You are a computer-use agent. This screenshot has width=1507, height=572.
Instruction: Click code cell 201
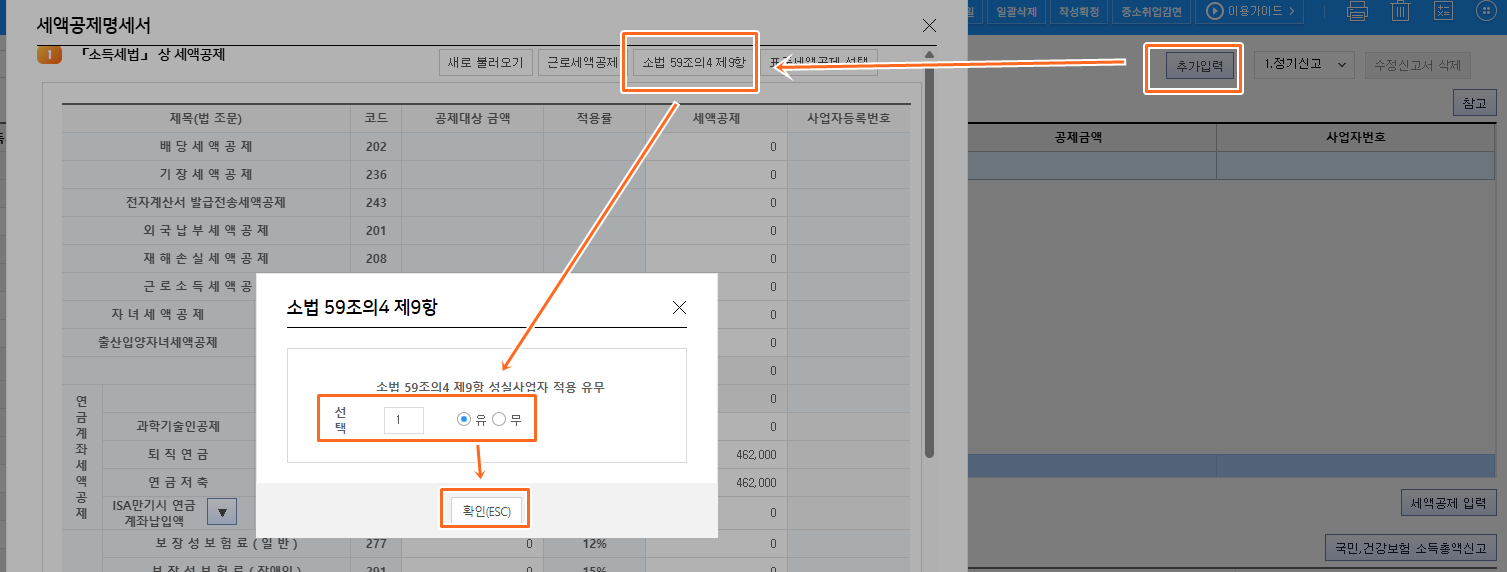pyautogui.click(x=376, y=230)
